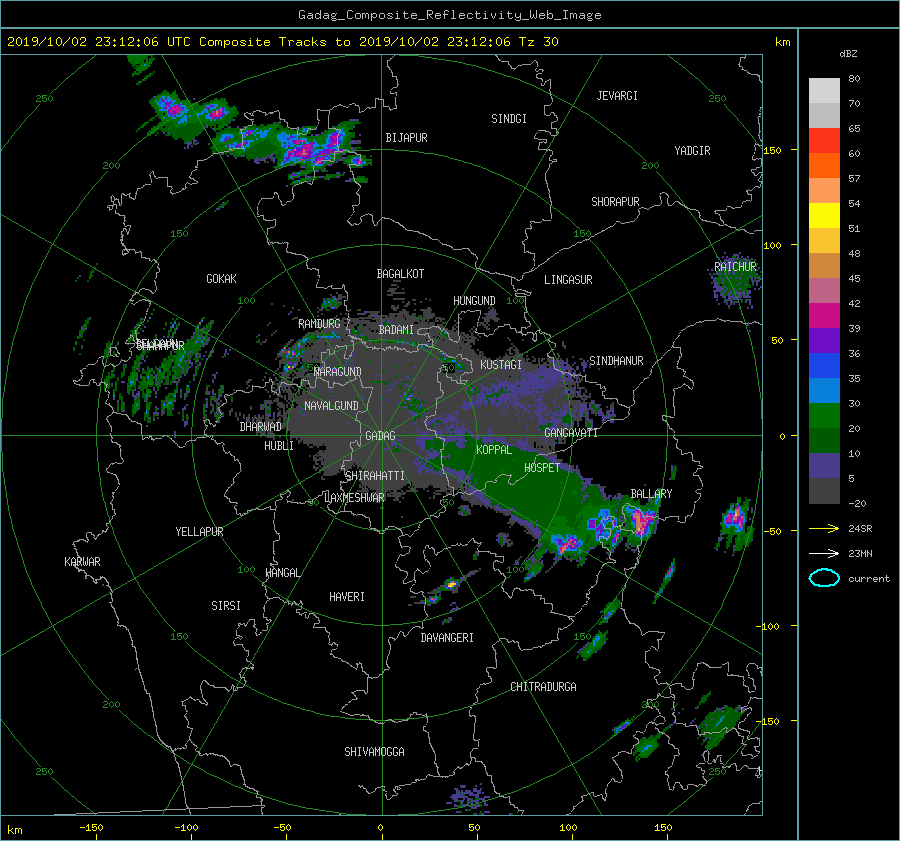Viewport: 900px width, 841px height.
Task: Click the dBZ legend heading
Action: pyautogui.click(x=848, y=54)
